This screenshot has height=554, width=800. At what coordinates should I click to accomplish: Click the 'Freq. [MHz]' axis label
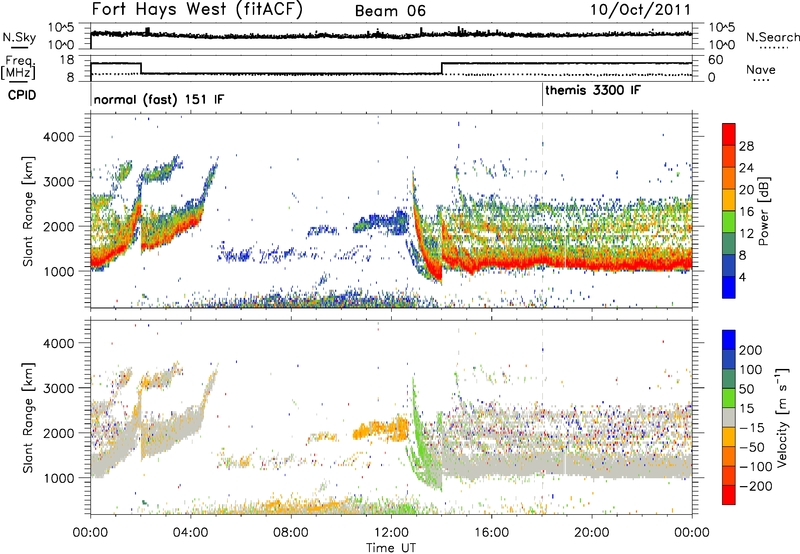(x=18, y=67)
